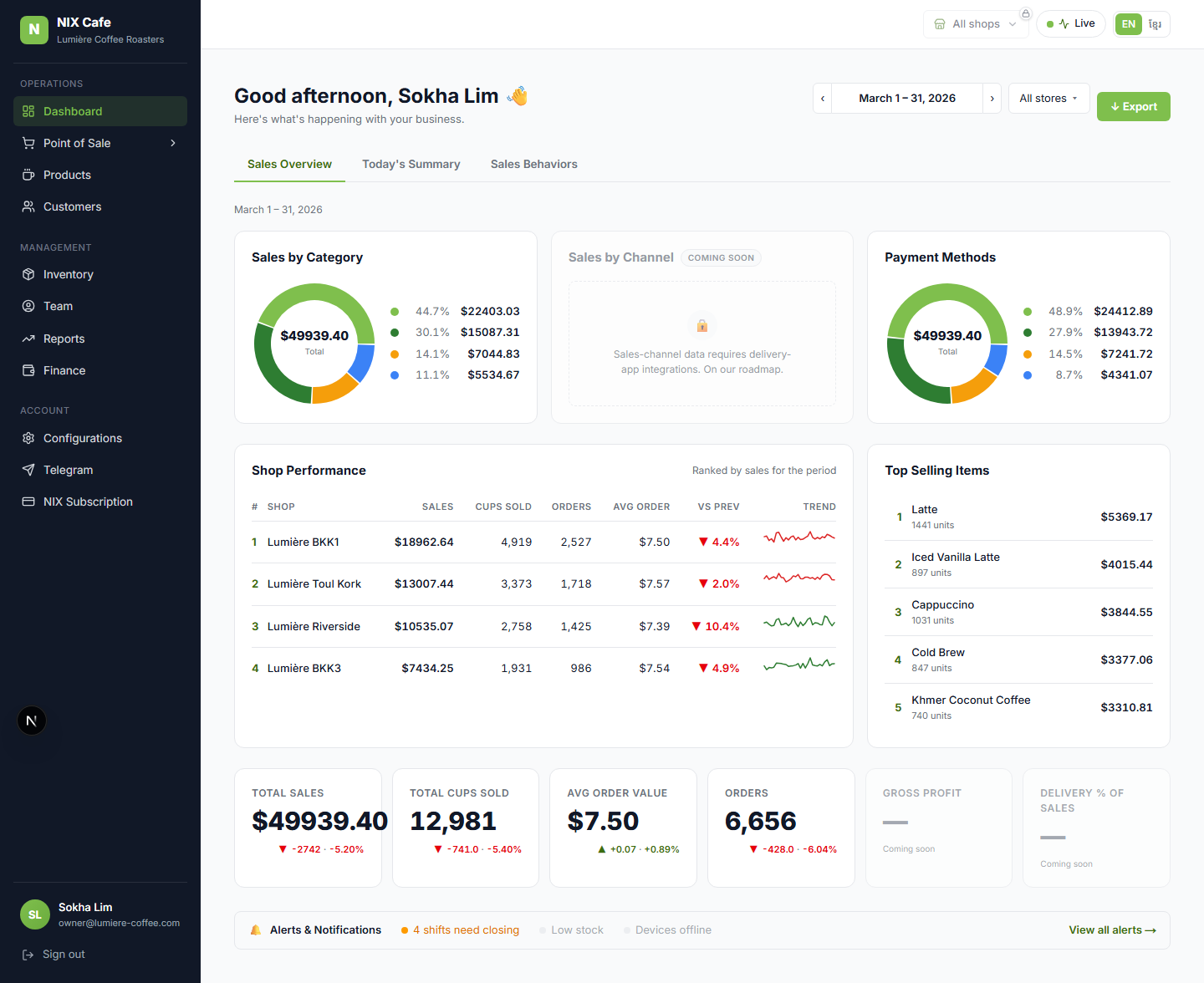
Task: Switch to Today's Summary tab
Action: (411, 165)
